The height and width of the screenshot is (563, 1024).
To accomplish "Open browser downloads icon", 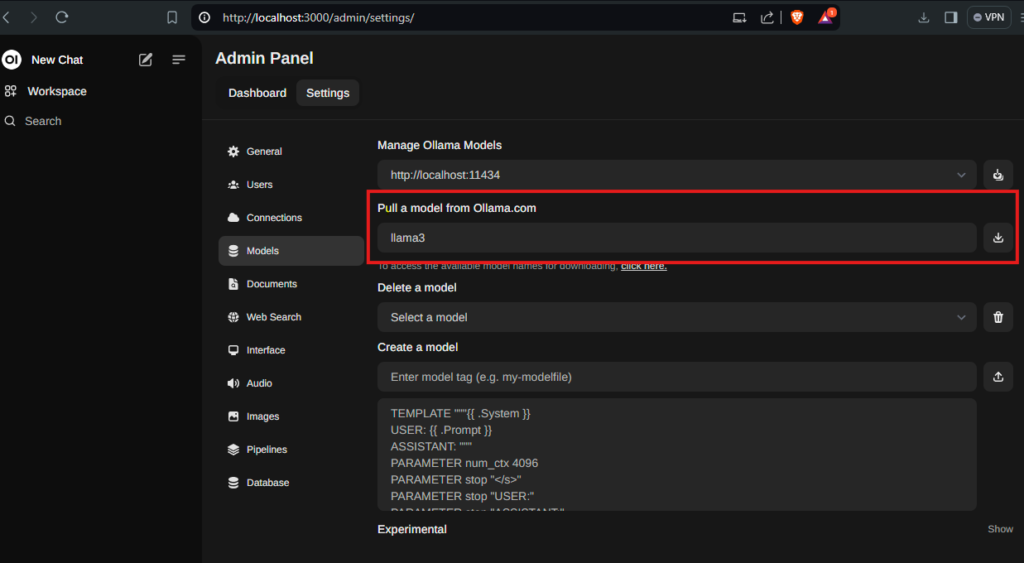I will (923, 18).
